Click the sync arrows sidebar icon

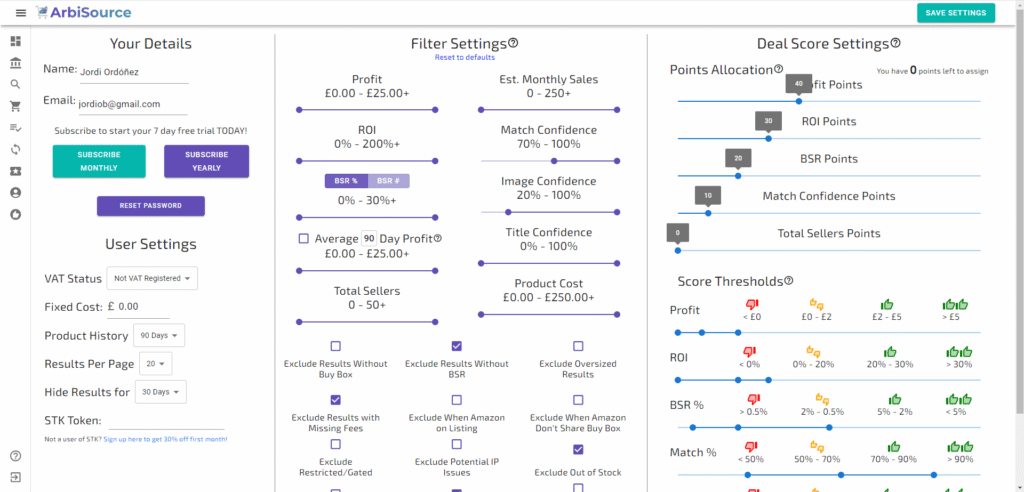click(15, 149)
